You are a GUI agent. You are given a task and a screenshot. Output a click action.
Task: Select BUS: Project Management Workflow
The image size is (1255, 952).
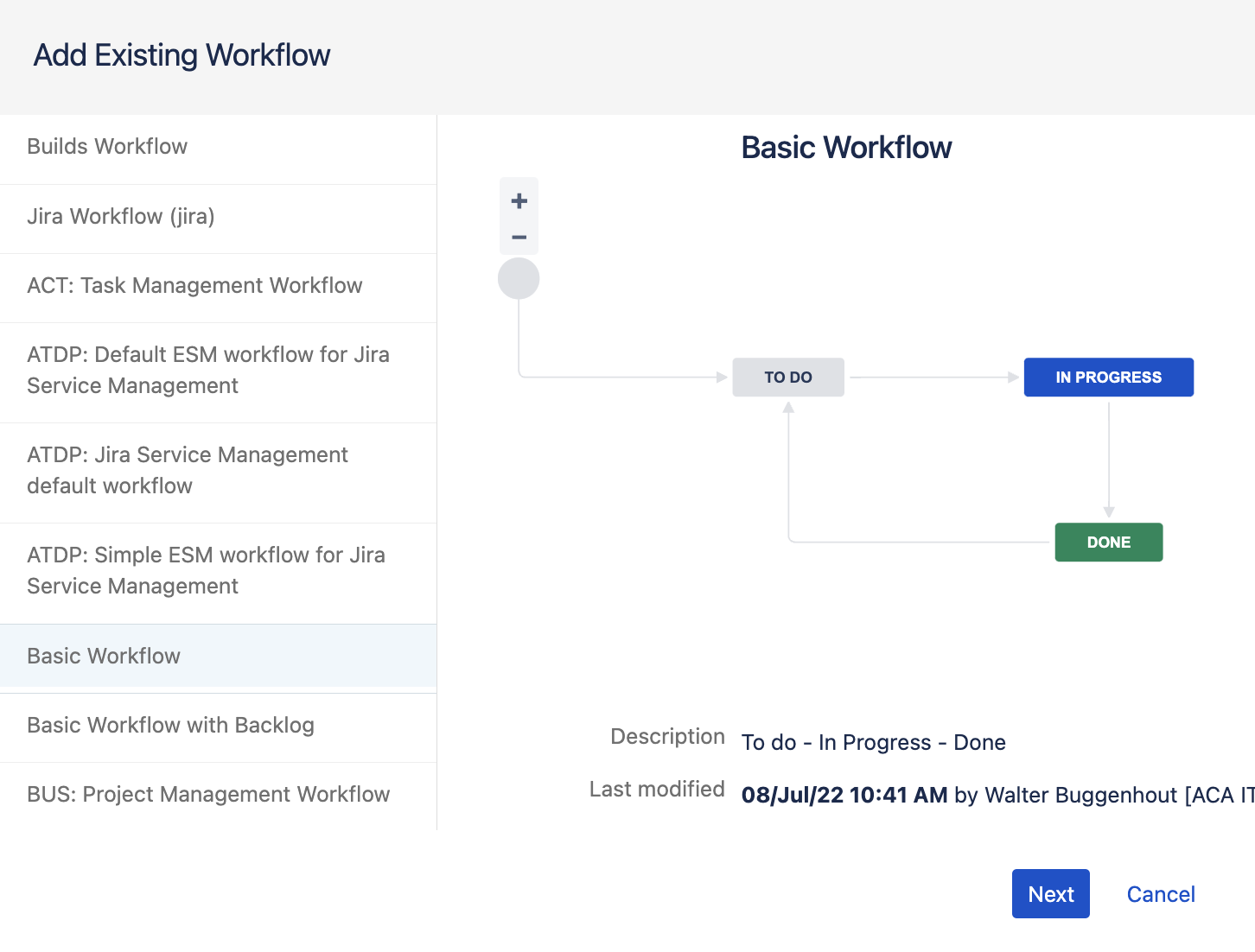pos(208,794)
